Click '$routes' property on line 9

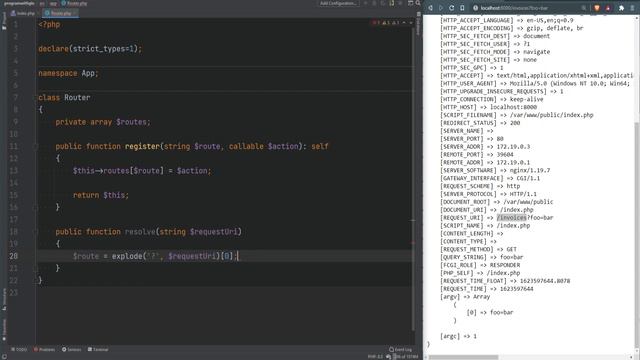[131, 122]
